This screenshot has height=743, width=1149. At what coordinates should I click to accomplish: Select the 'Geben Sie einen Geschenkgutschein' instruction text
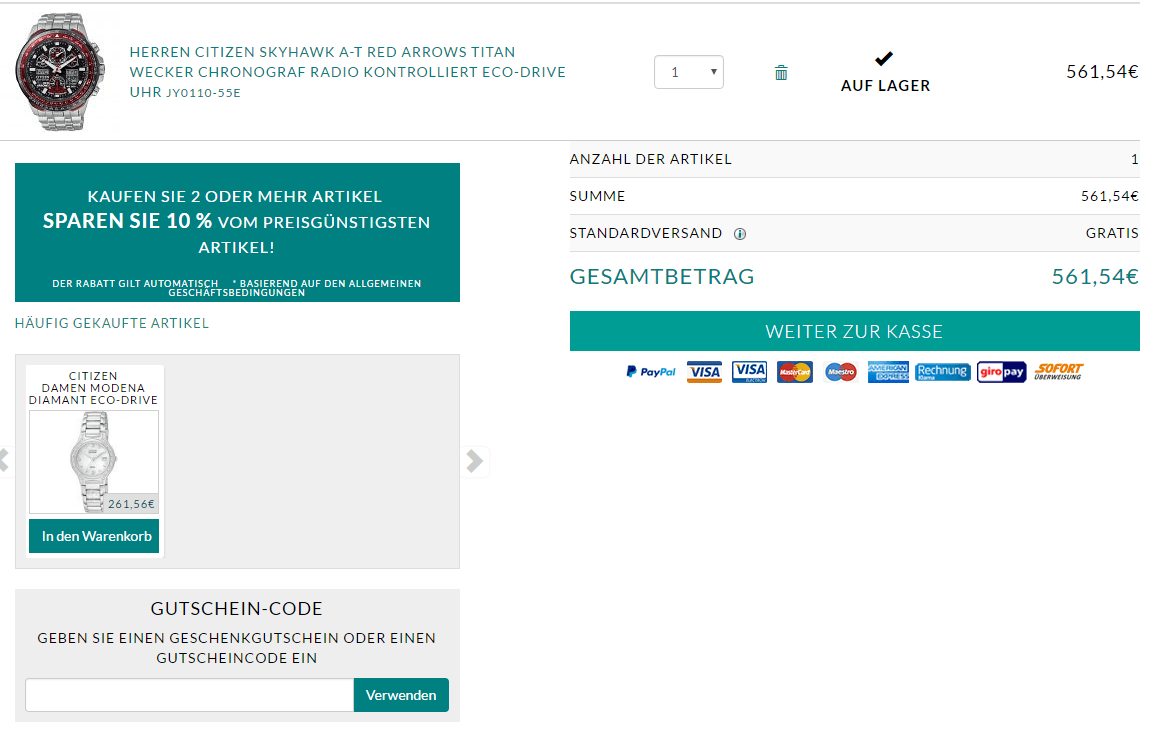(237, 648)
